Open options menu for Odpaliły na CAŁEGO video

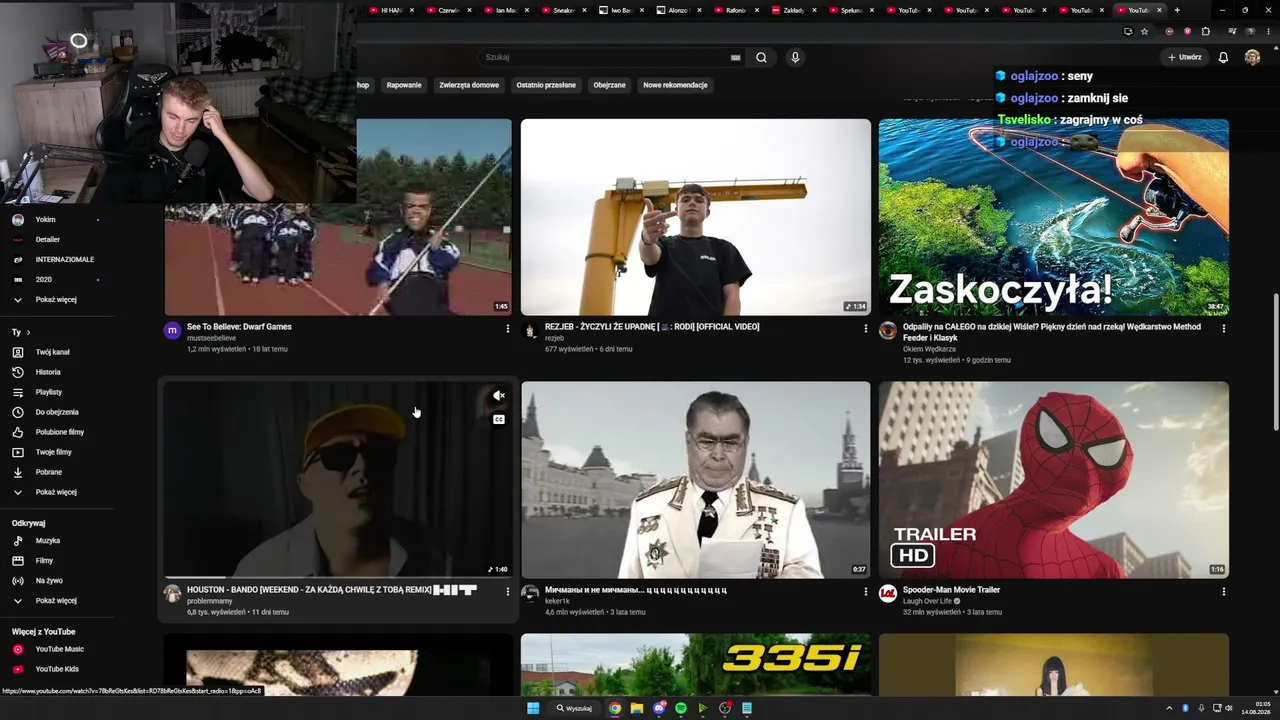click(1223, 329)
